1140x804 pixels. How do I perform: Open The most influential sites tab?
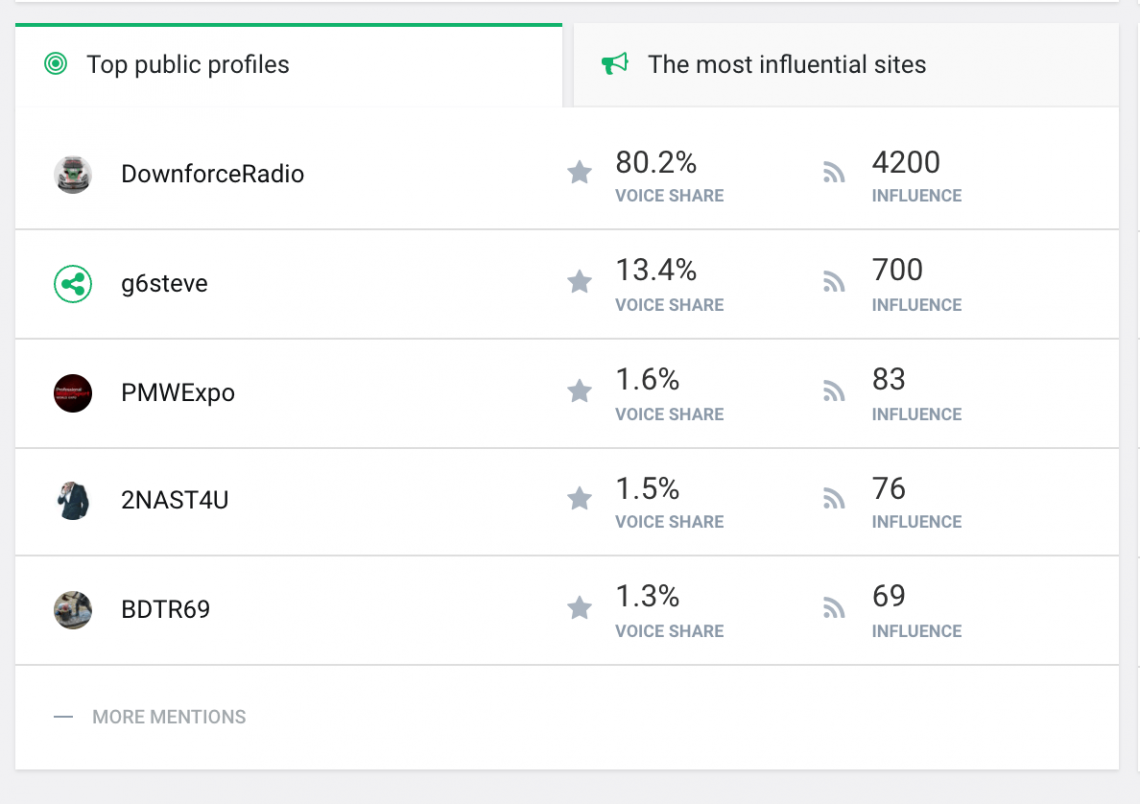point(787,65)
